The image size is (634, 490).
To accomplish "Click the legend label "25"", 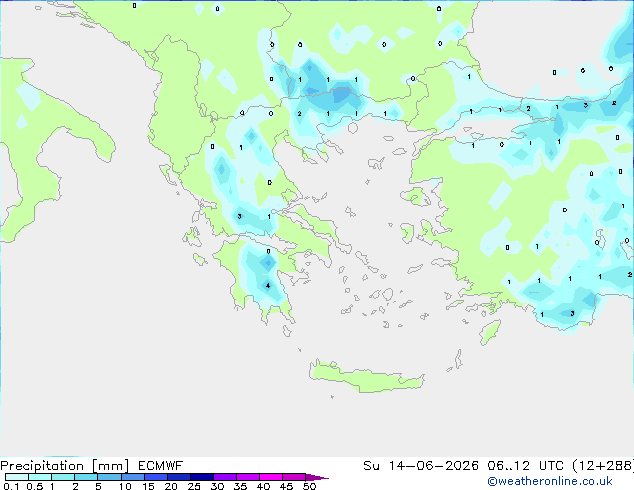I will 194,486.
